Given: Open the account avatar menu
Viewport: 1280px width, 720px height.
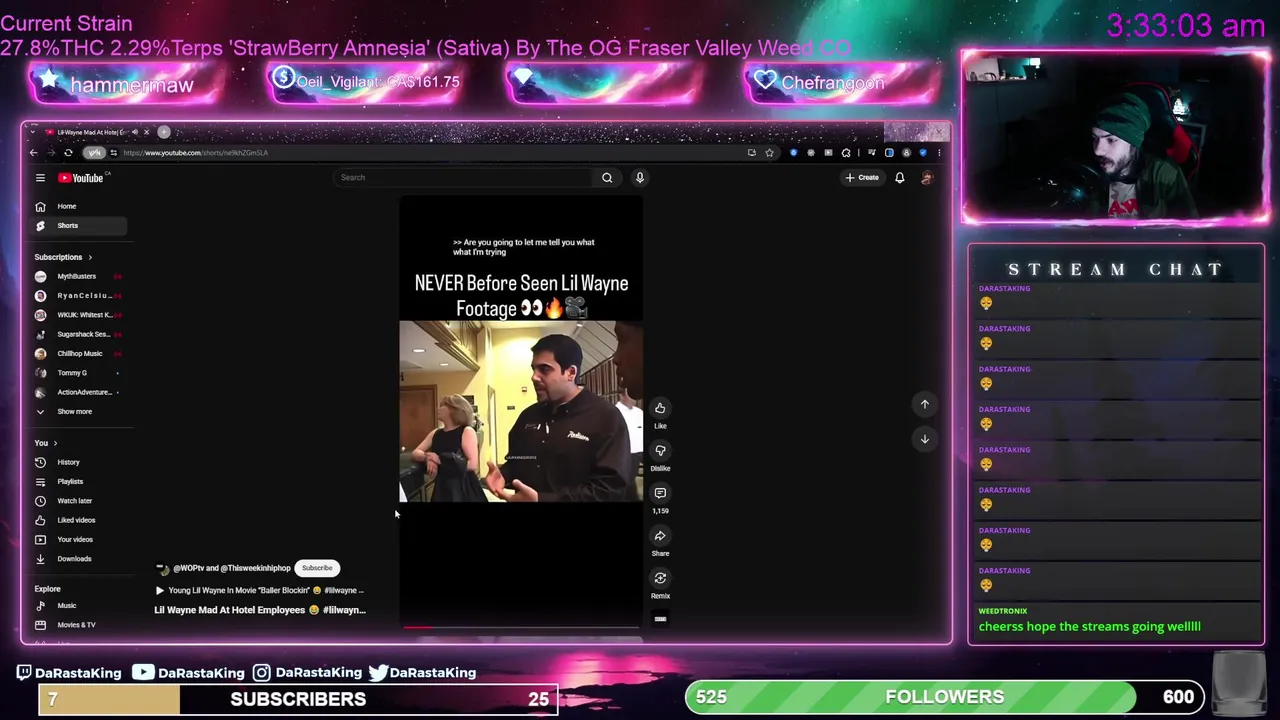Looking at the screenshot, I should pos(927,178).
